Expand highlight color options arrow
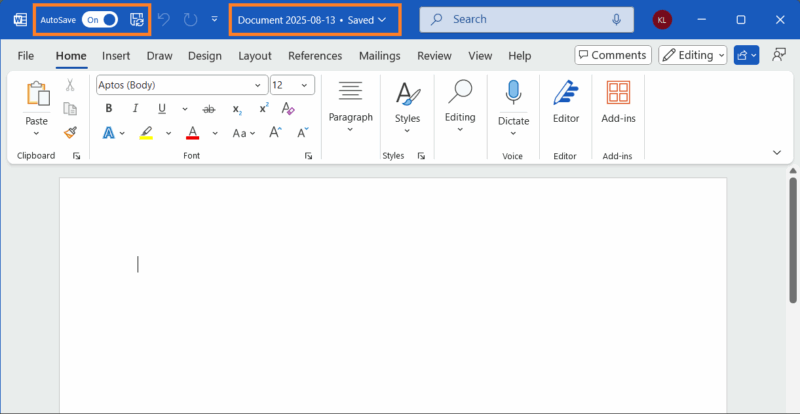The image size is (800, 414). coord(168,133)
